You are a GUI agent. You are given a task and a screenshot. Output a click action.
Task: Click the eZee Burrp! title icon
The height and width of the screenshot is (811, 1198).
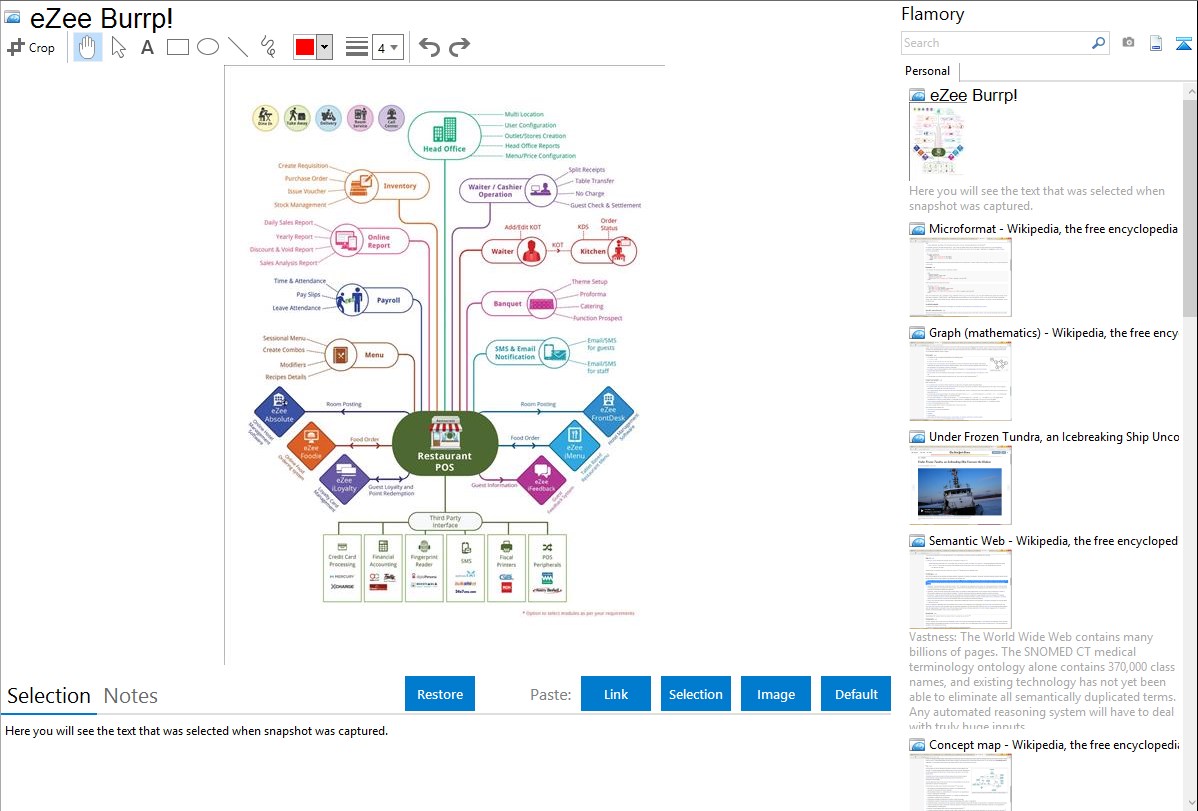(x=12, y=18)
